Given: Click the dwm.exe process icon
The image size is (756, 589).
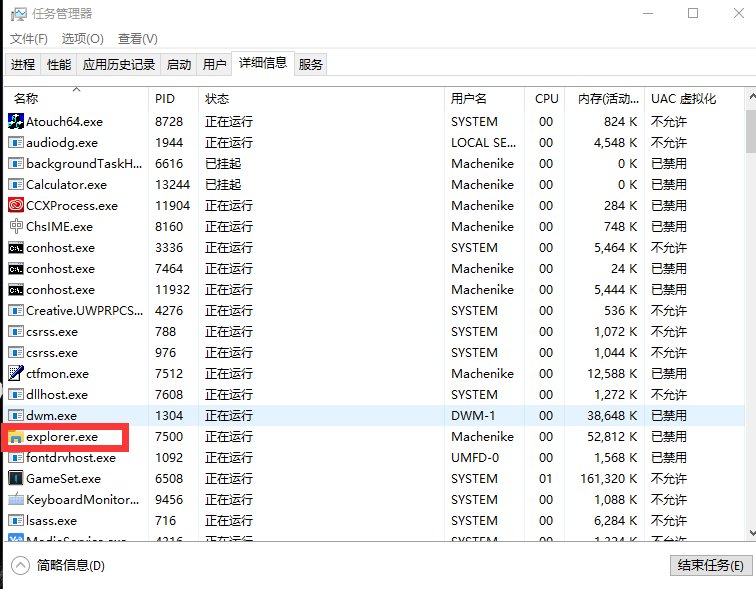Looking at the screenshot, I should 16,415.
